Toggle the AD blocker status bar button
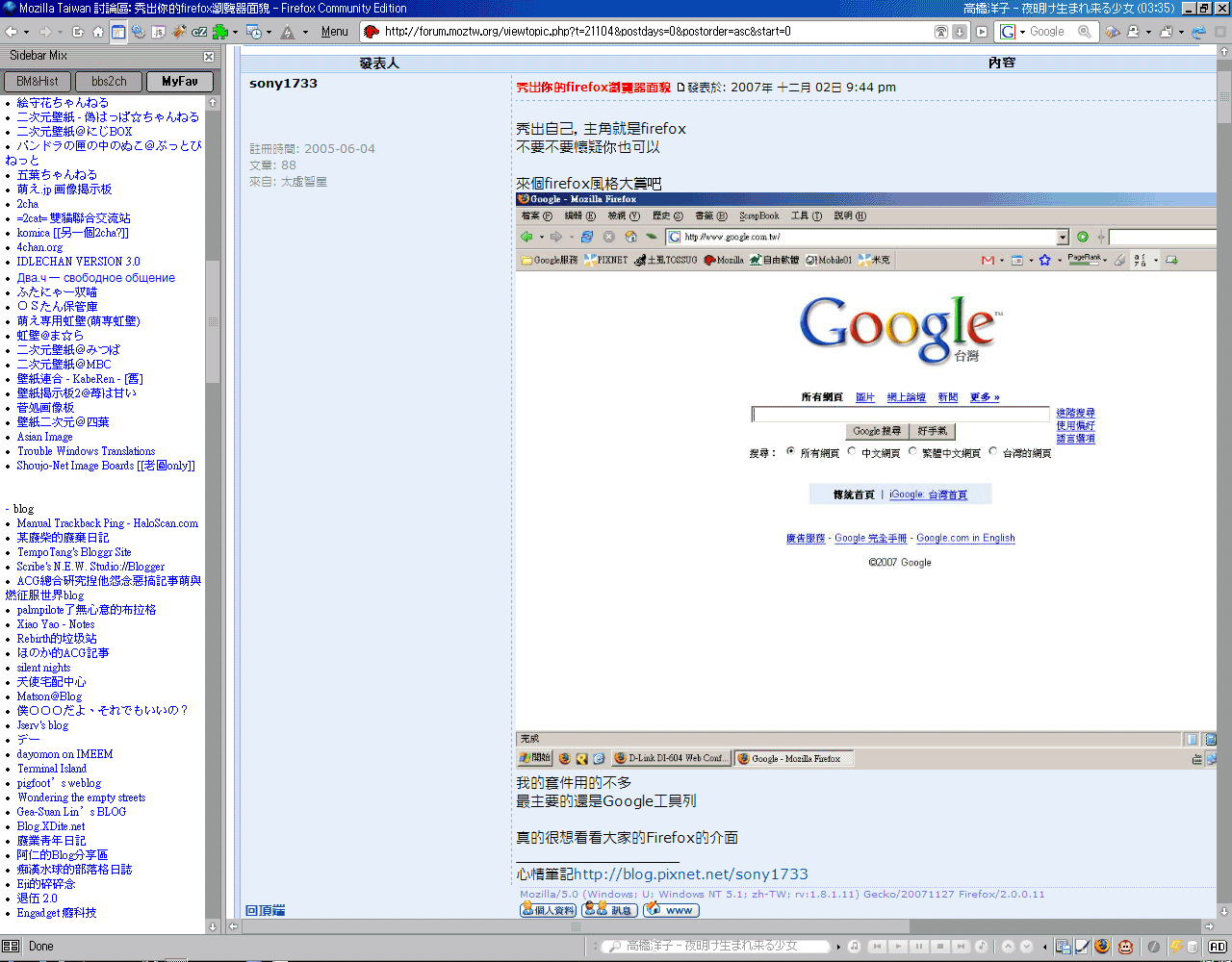Image resolution: width=1232 pixels, height=962 pixels. tap(1218, 947)
